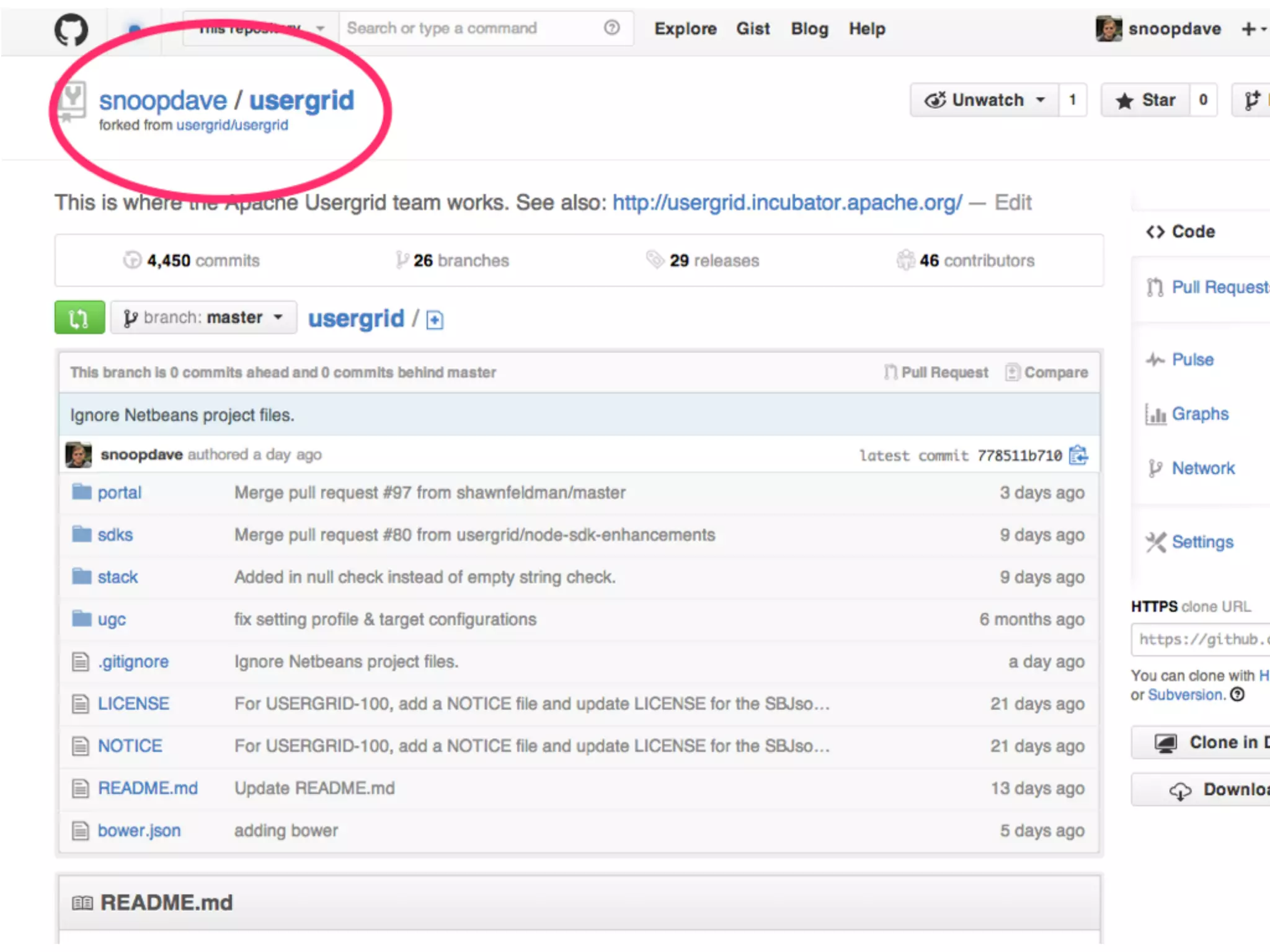Viewport: 1270px width, 952px height.
Task: Click the search help question mark icon
Action: [611, 28]
